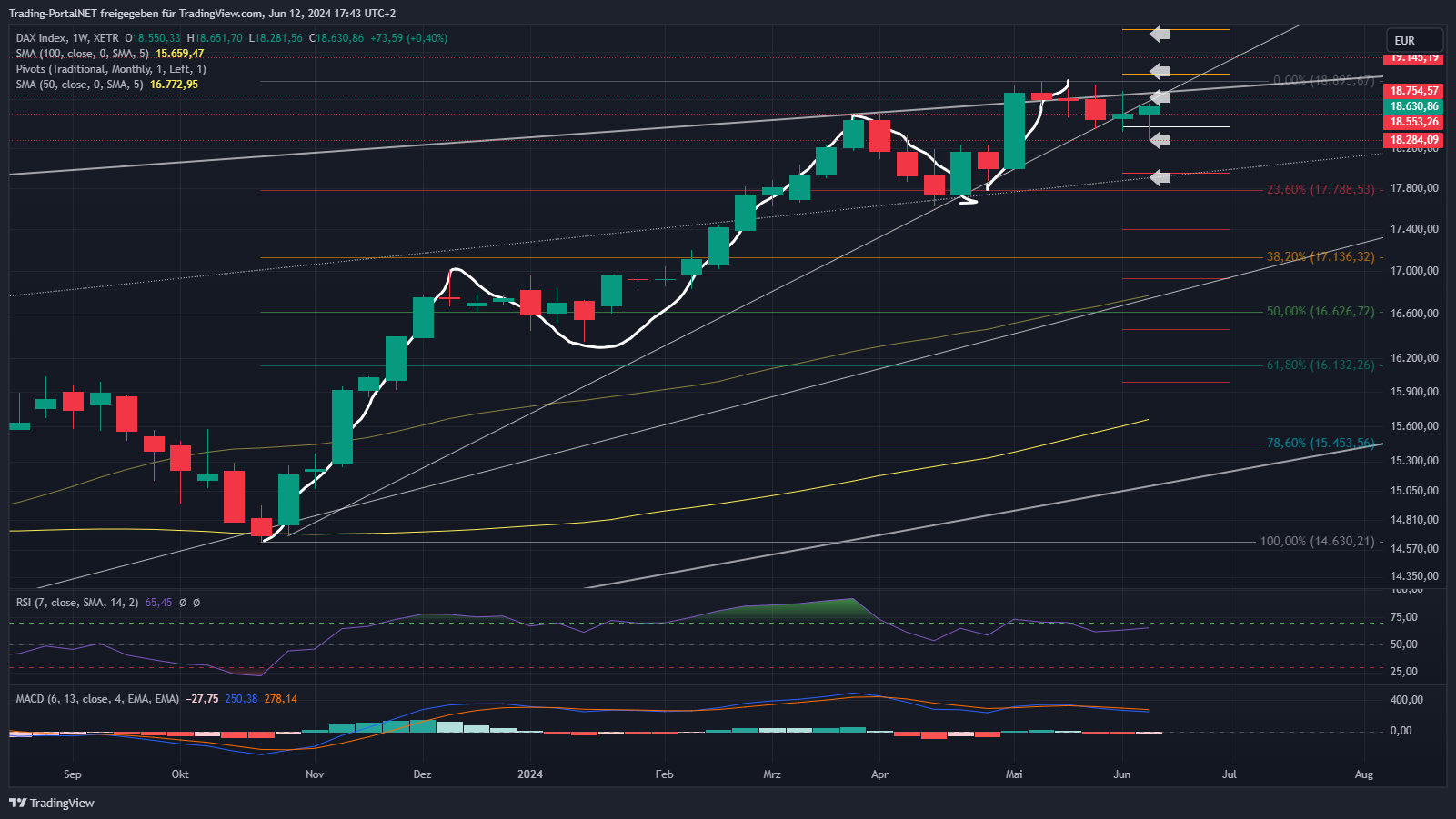Select the DAX Index, 1W, XETR legend
This screenshot has width=1456, height=819.
point(67,38)
